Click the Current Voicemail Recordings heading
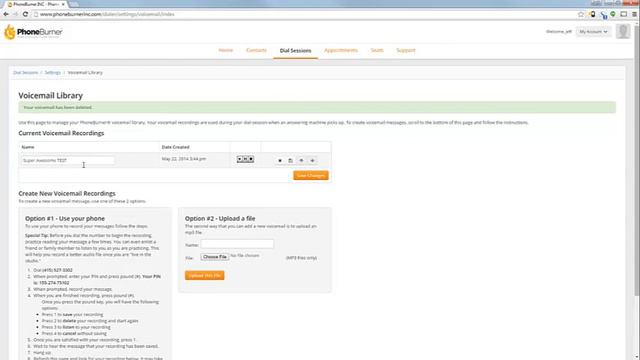The image size is (640, 360). (61, 133)
